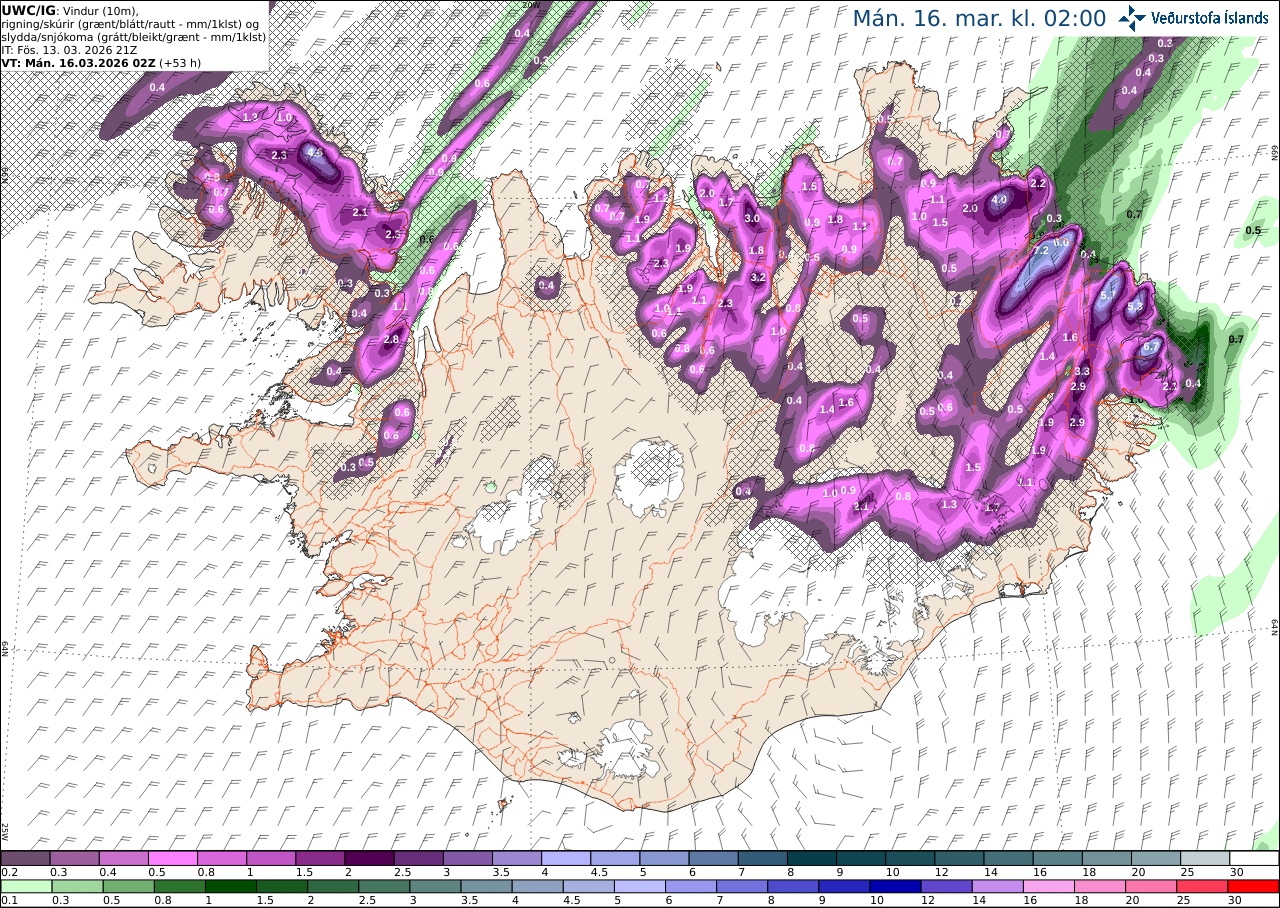Select the upper scale light blue 4 swatch
This screenshot has width=1280, height=908.
click(566, 858)
